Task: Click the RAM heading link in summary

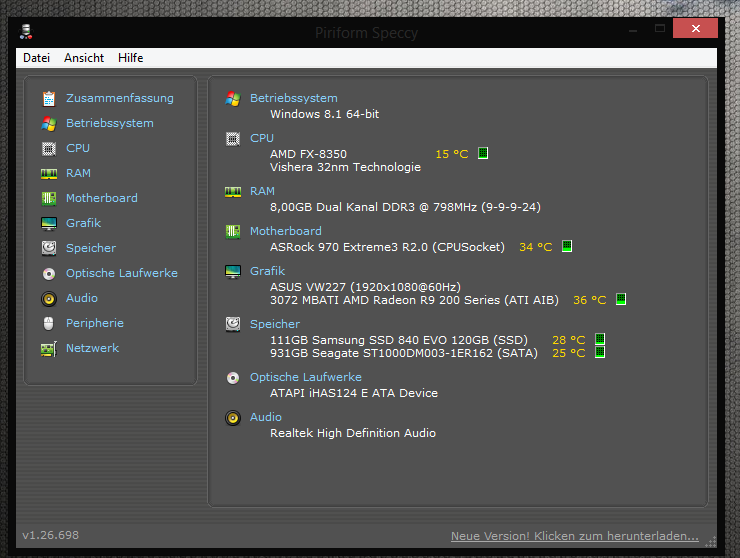Action: tap(262, 191)
